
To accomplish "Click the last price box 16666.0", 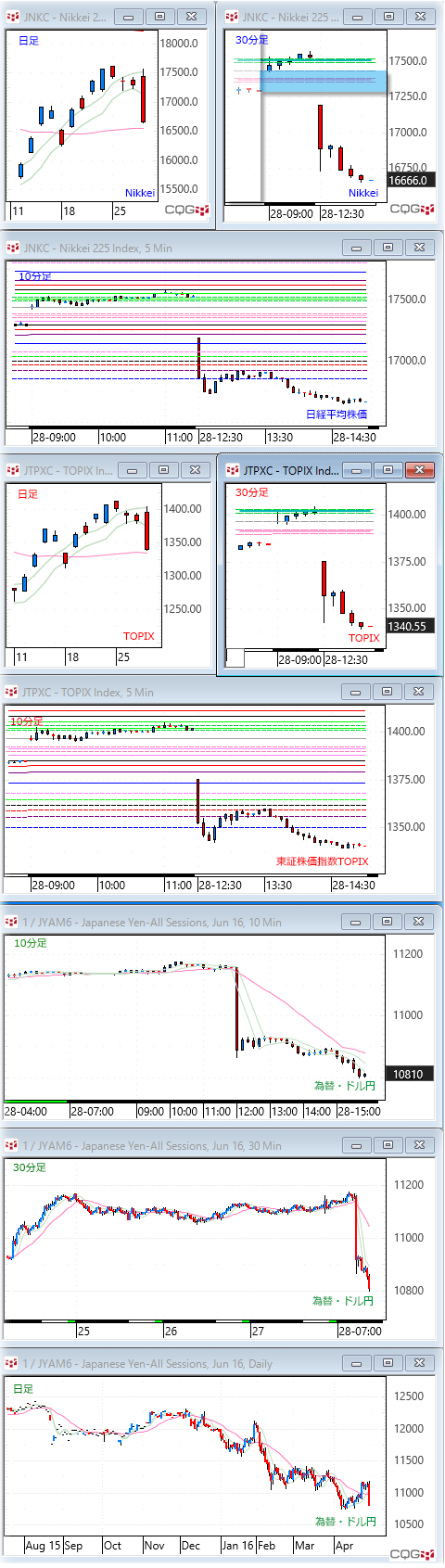I will tap(410, 181).
